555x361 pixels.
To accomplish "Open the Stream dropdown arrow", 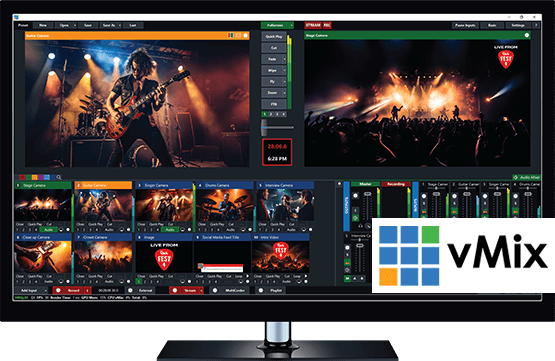I will 201,291.
